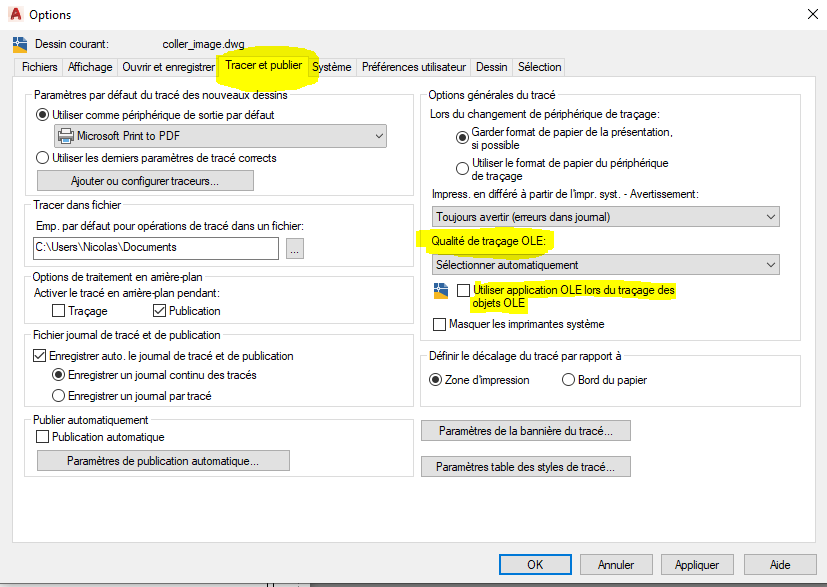
Task: Expand the Toujours avertir dropdown
Action: [x=606, y=216]
